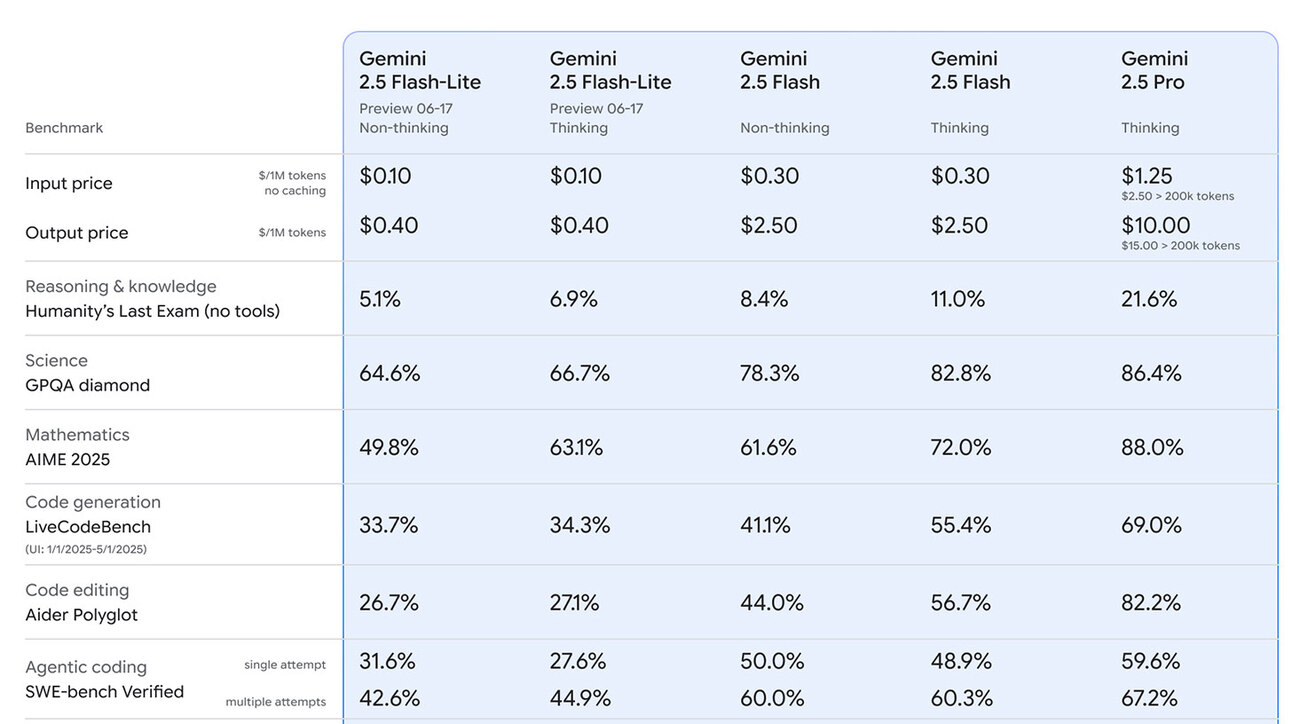Click the $1.25 input price value

point(1147,176)
